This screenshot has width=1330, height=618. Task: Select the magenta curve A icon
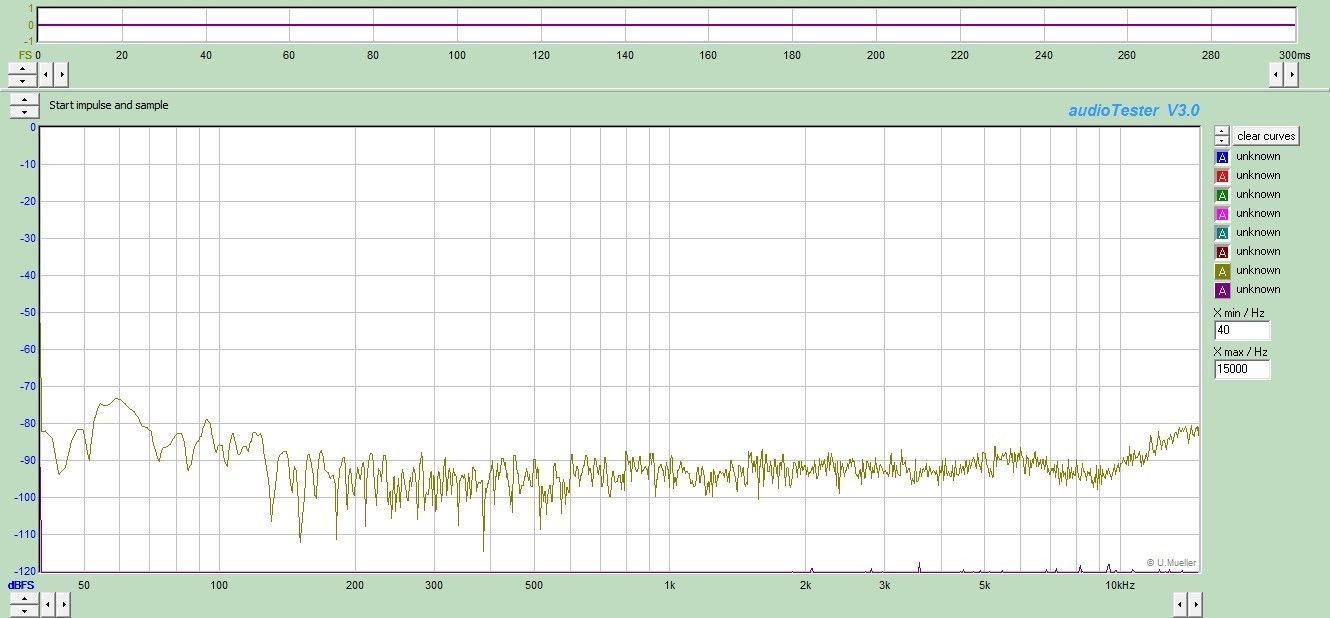[x=1222, y=214]
